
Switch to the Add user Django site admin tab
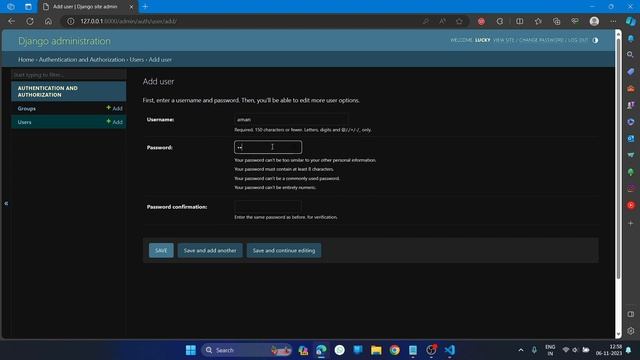pos(85,7)
